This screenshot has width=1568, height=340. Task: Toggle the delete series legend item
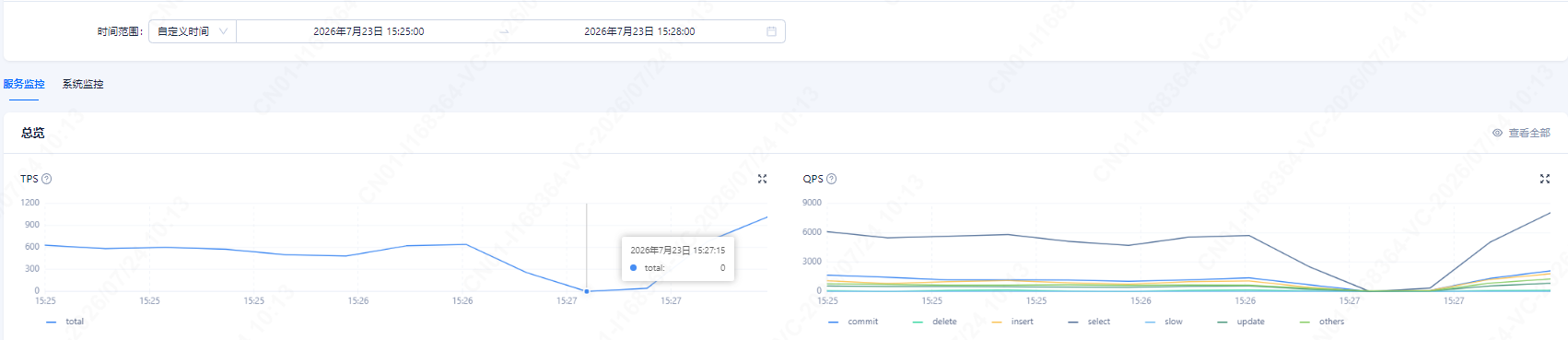click(934, 322)
